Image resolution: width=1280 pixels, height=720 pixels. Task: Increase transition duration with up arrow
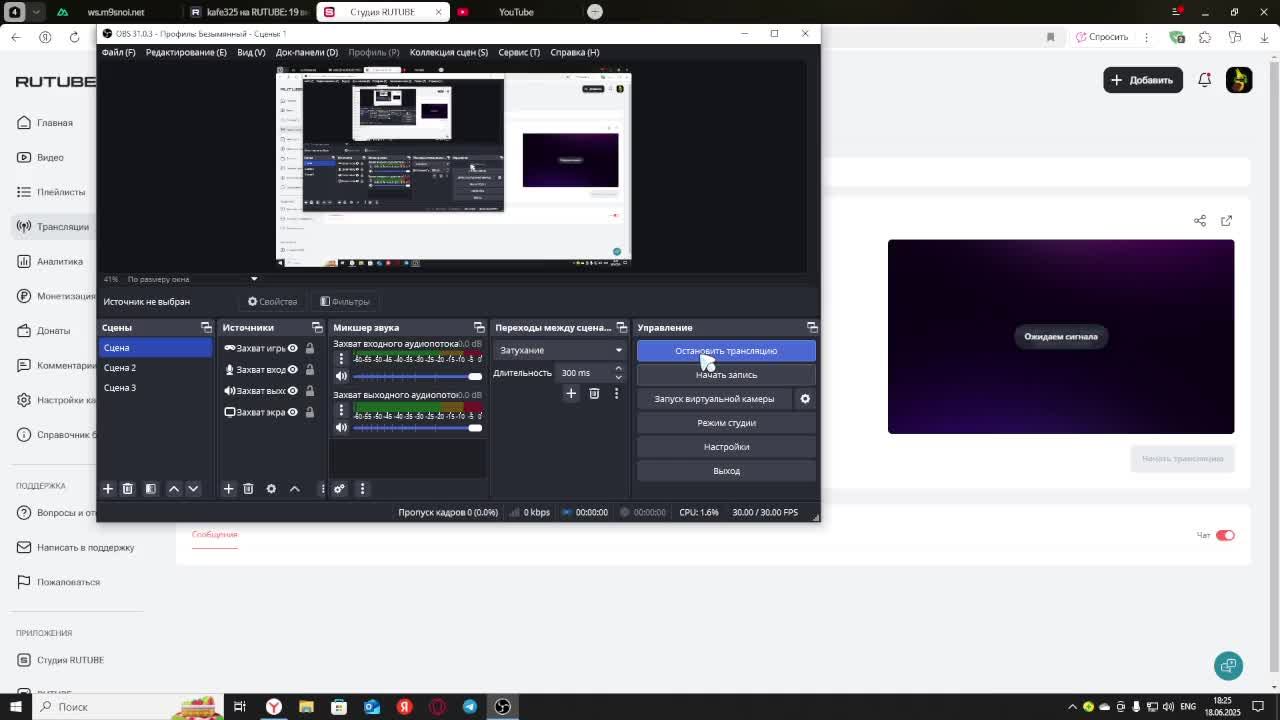pyautogui.click(x=618, y=368)
